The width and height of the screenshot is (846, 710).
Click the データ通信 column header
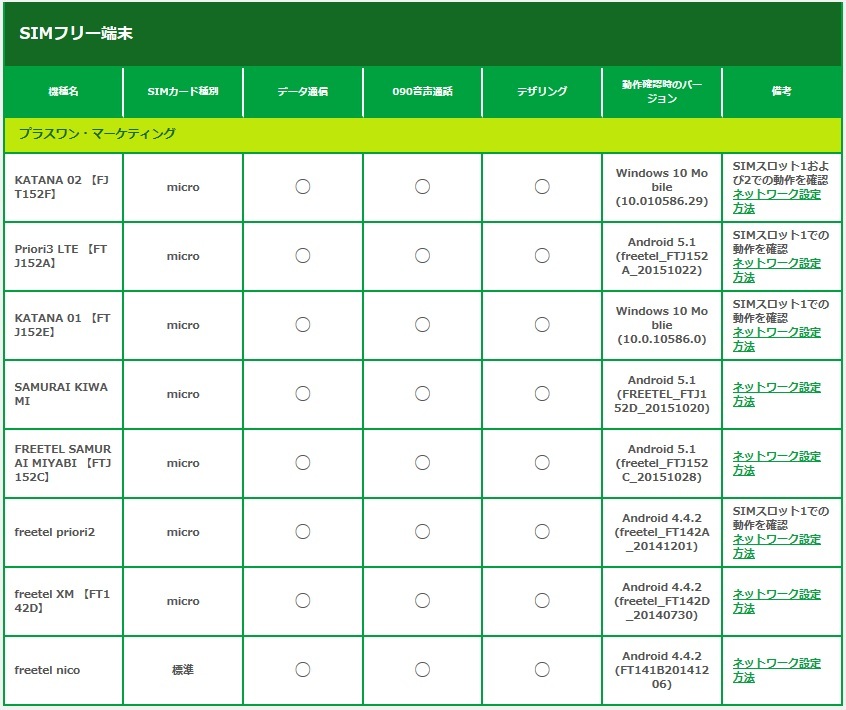pos(303,91)
